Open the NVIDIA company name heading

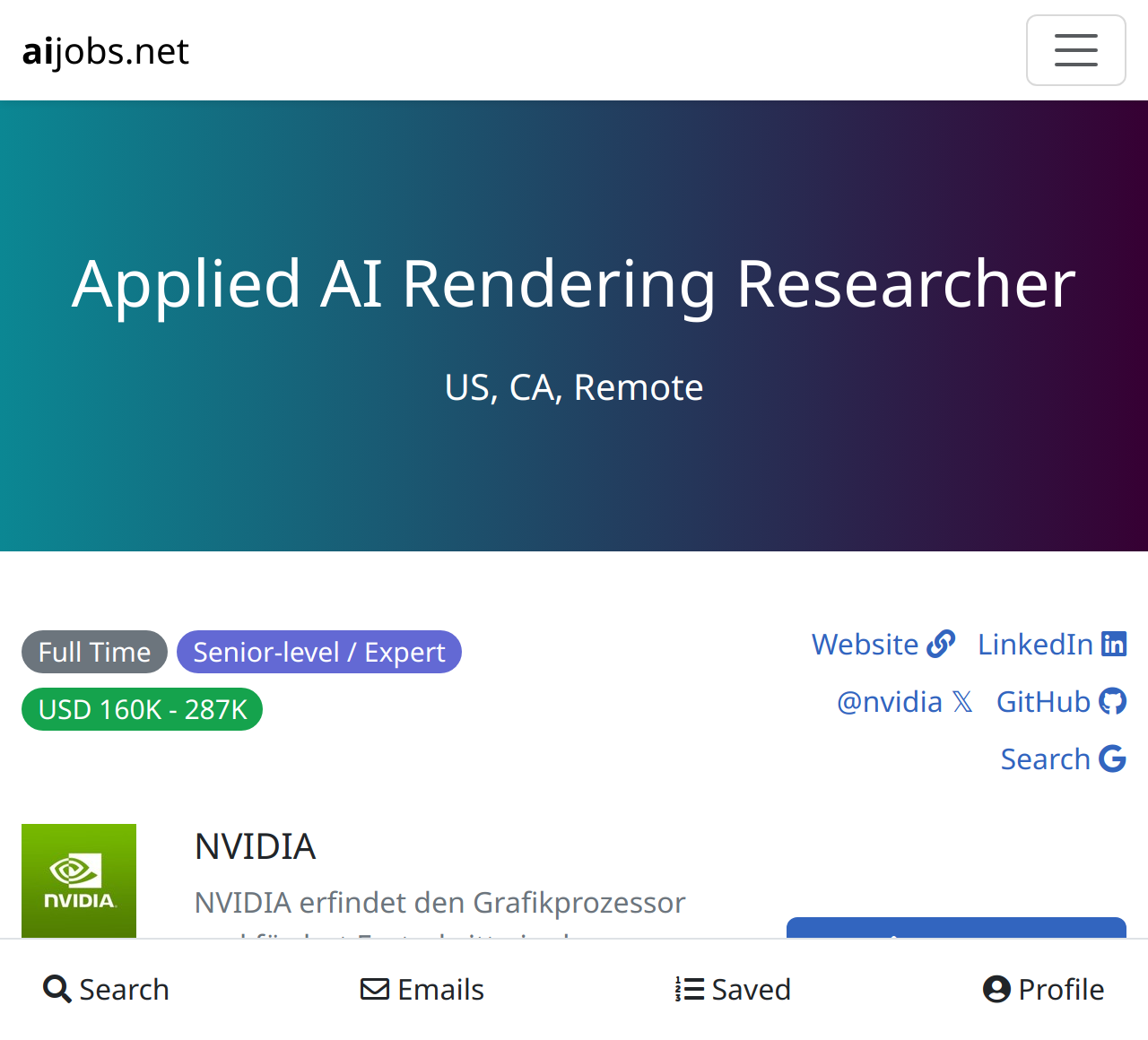click(255, 846)
